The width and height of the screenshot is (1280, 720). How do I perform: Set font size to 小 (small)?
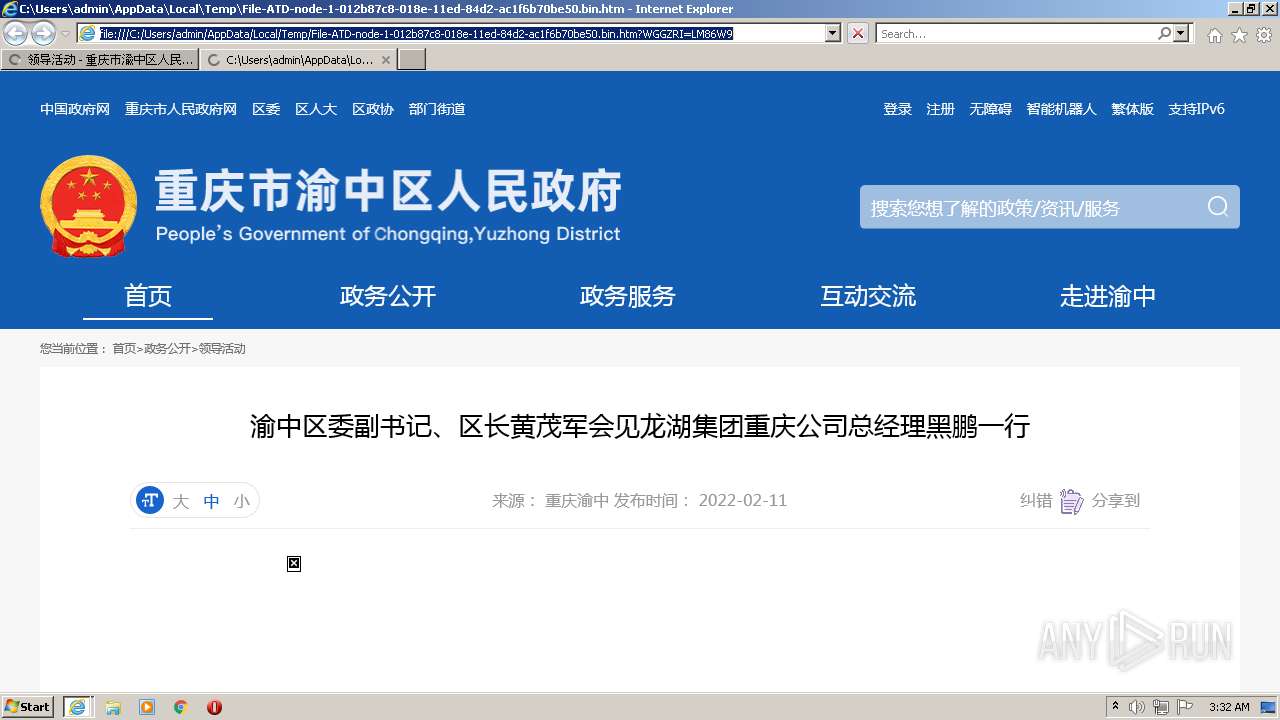click(242, 501)
